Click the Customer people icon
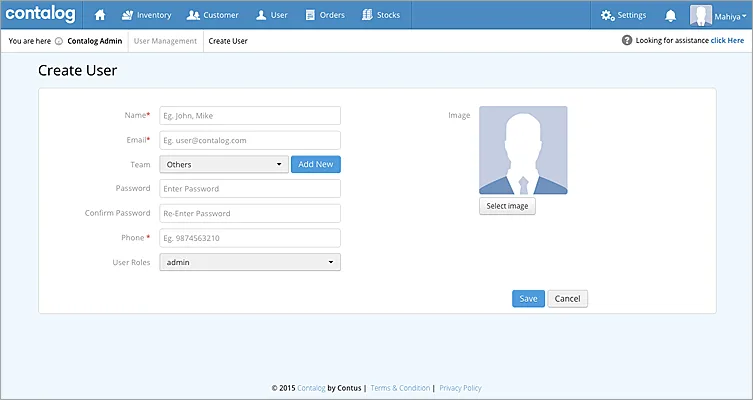 (193, 15)
